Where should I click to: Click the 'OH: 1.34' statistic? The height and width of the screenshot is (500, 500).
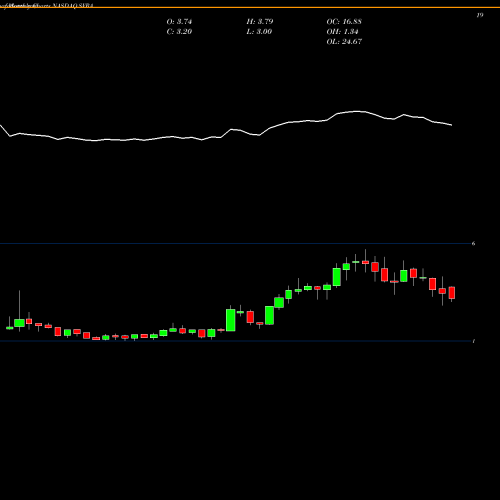tap(342, 32)
